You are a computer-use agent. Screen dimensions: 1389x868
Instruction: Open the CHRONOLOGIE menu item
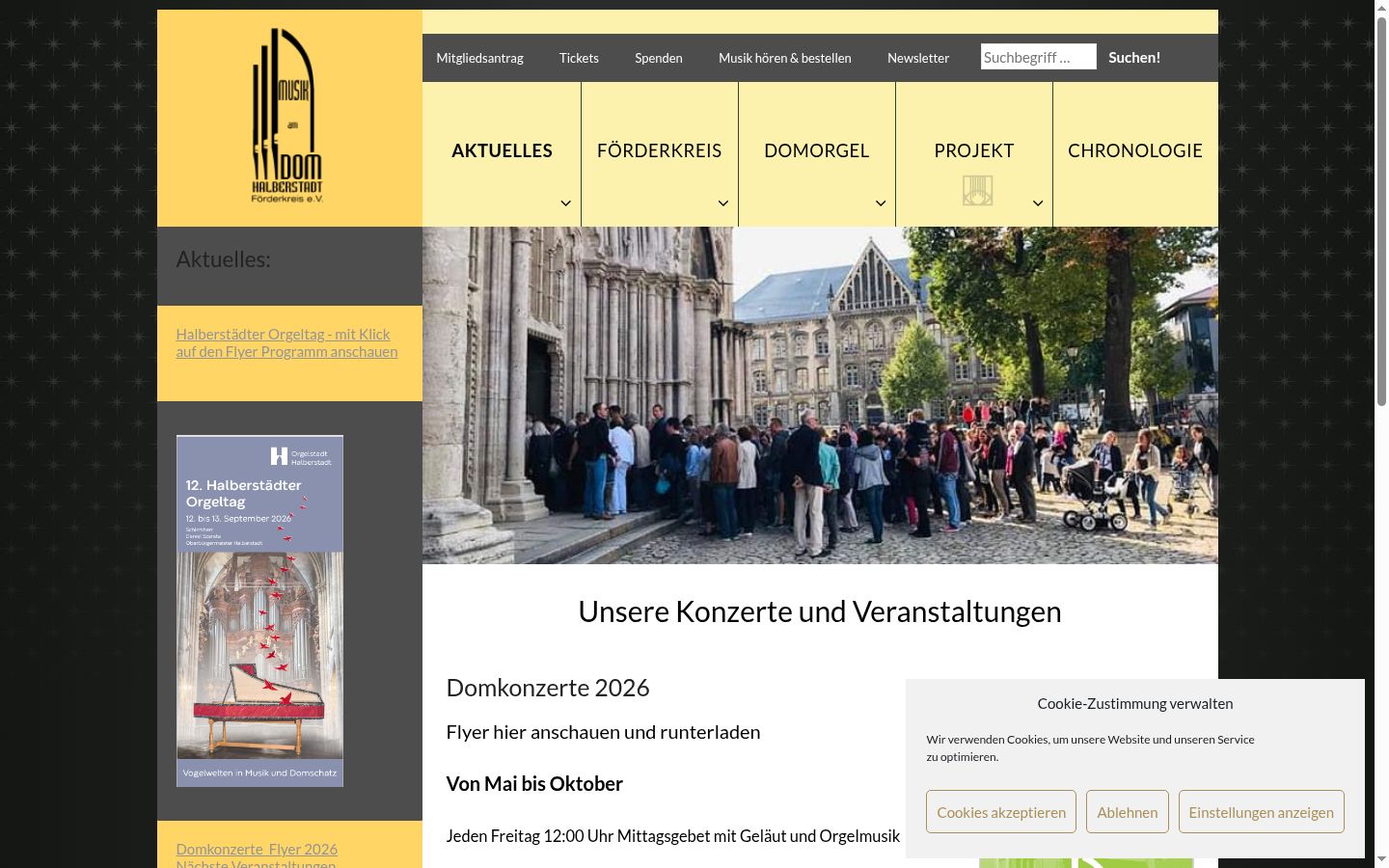[x=1135, y=150]
